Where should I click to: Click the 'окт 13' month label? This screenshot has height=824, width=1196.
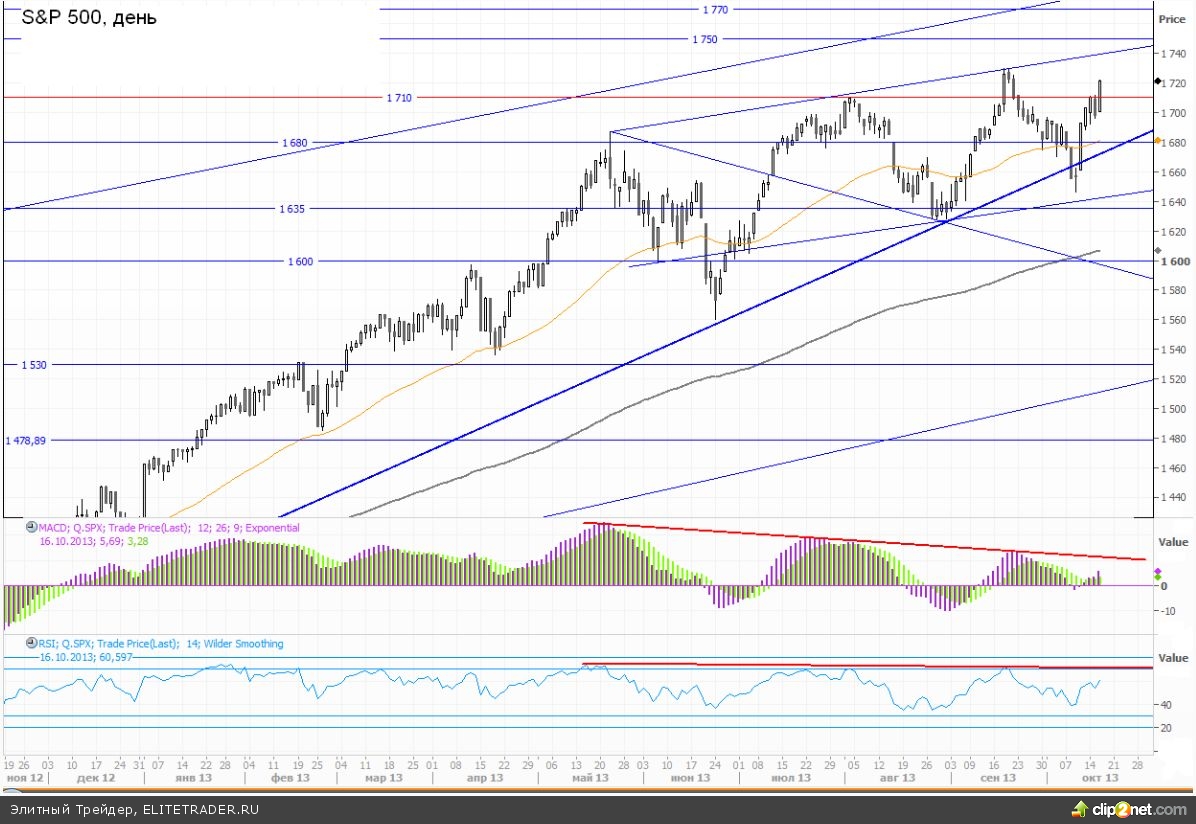coord(1100,778)
